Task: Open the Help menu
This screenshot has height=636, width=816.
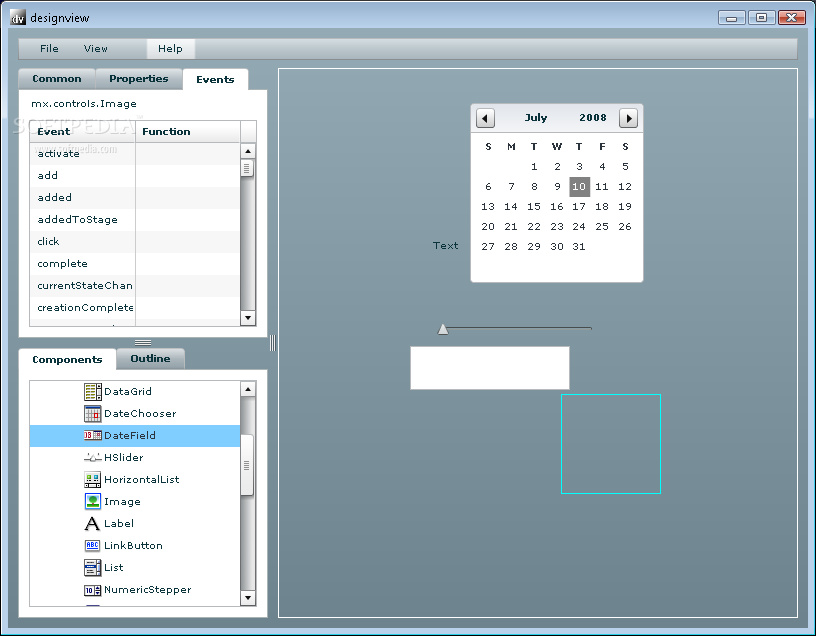Action: 171,49
